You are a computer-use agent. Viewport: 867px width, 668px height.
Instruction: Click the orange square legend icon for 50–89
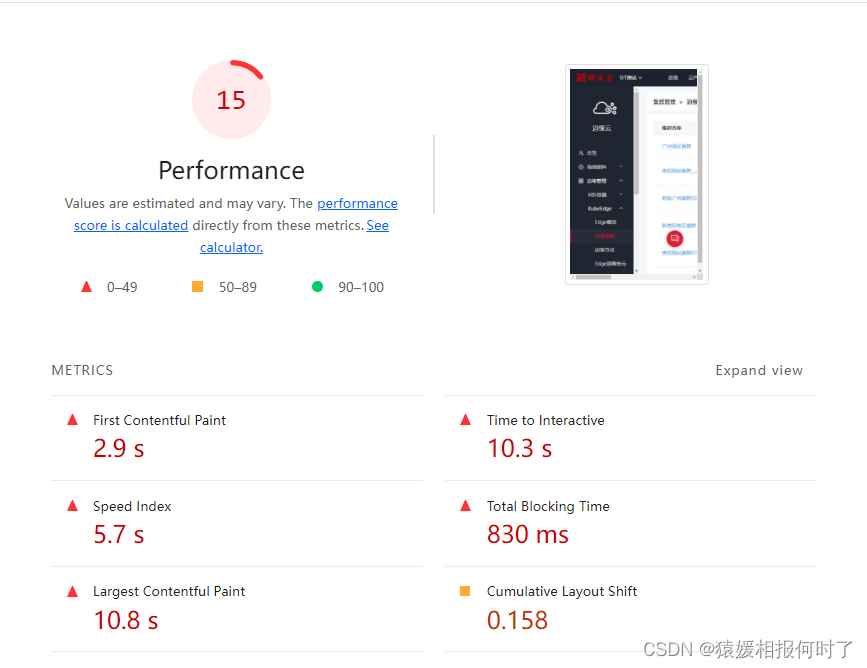pyautogui.click(x=197, y=286)
